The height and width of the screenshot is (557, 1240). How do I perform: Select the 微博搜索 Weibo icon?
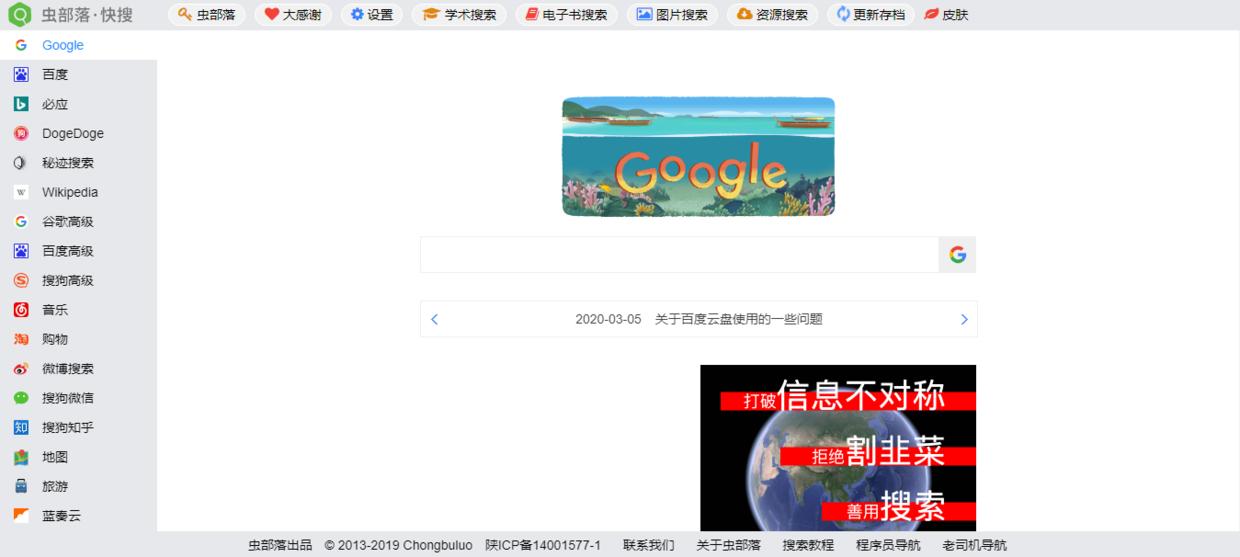(21, 369)
